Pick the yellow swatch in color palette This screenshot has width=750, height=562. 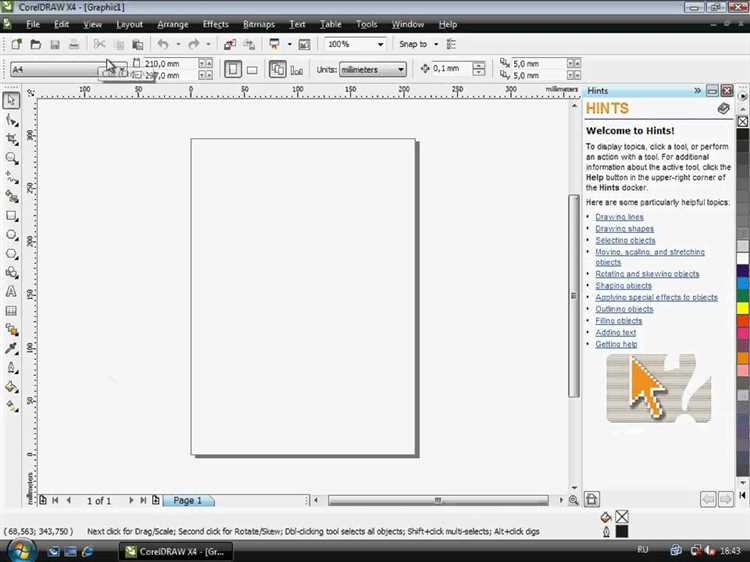point(742,308)
